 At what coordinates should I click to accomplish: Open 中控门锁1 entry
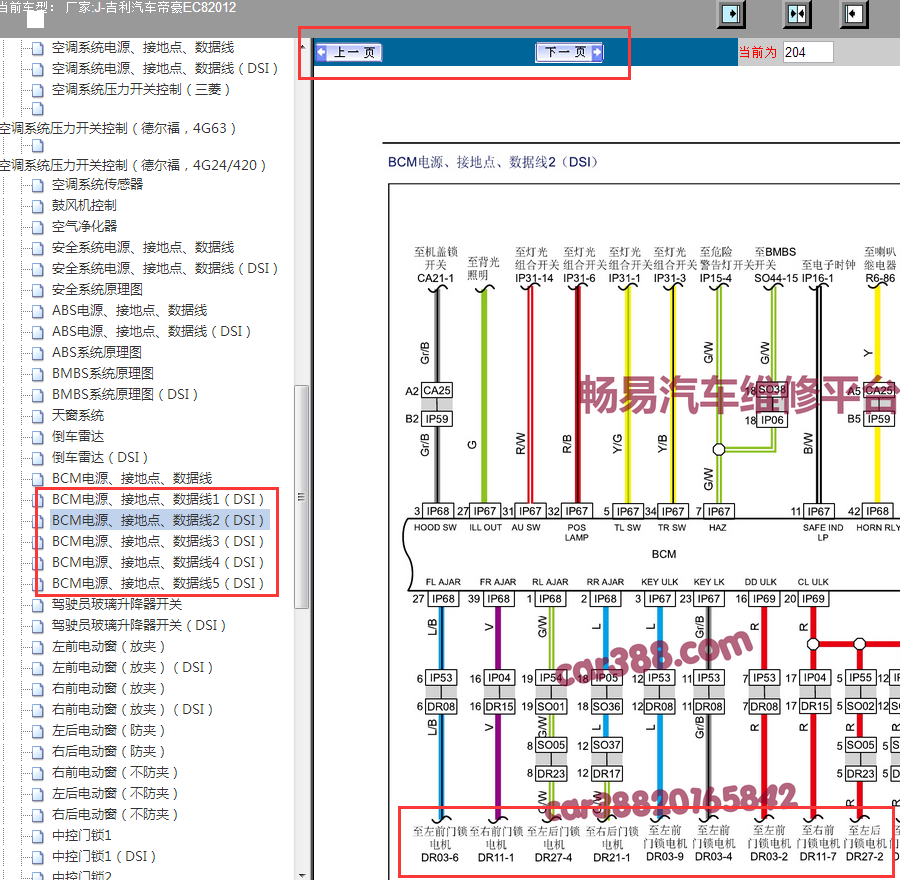82,836
